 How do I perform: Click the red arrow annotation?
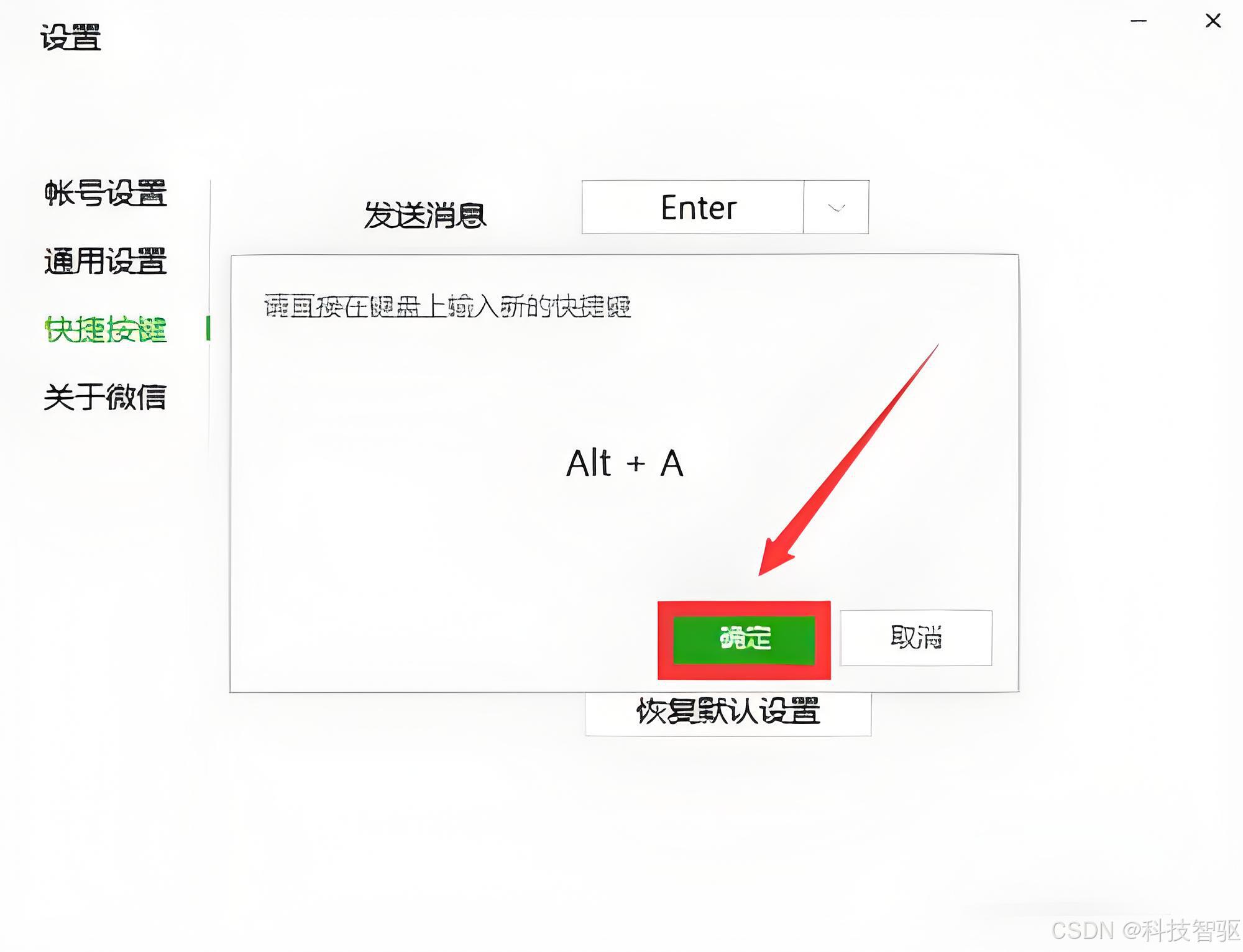848,460
